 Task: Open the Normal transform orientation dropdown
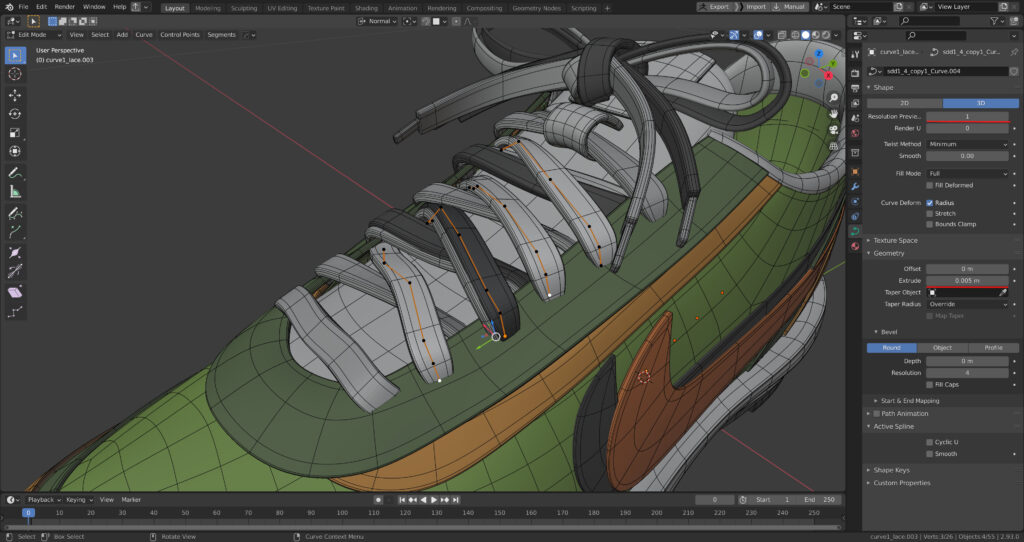click(377, 22)
